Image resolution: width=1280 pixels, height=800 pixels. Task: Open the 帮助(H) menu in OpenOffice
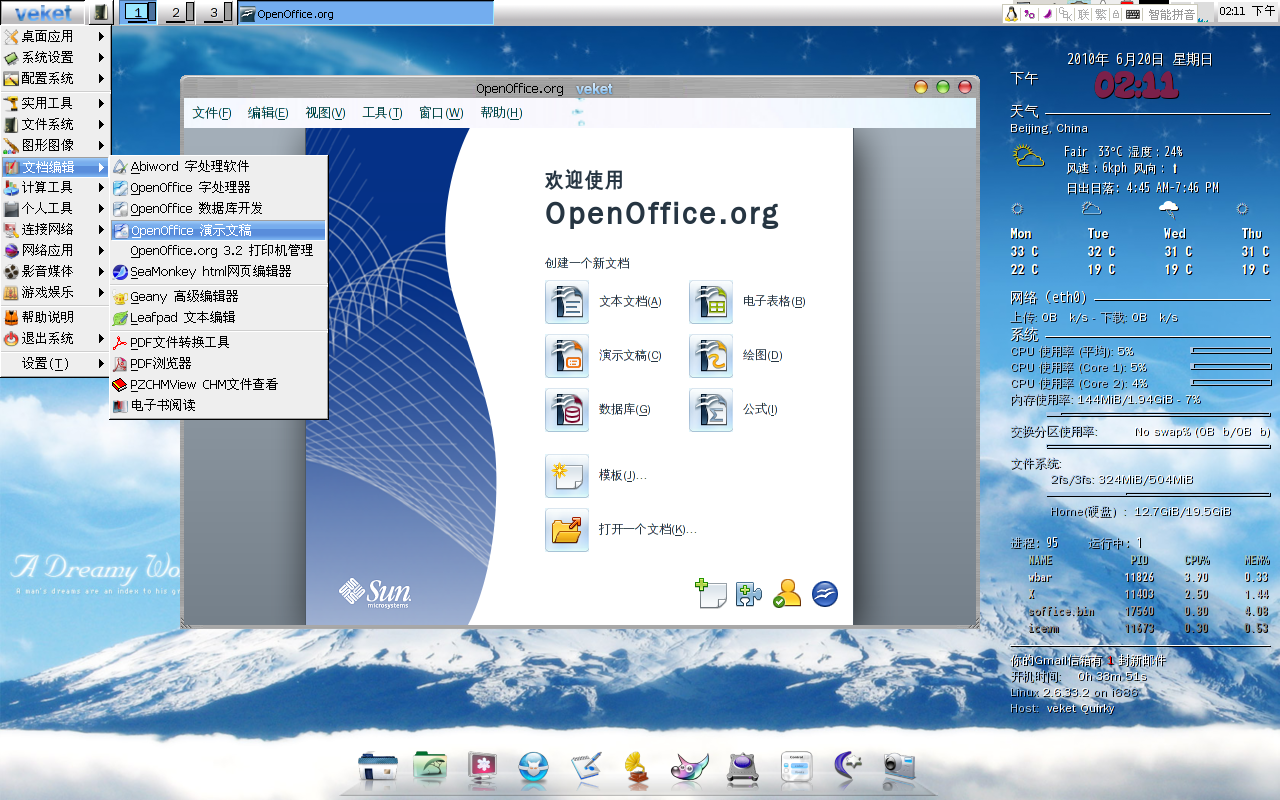(501, 113)
